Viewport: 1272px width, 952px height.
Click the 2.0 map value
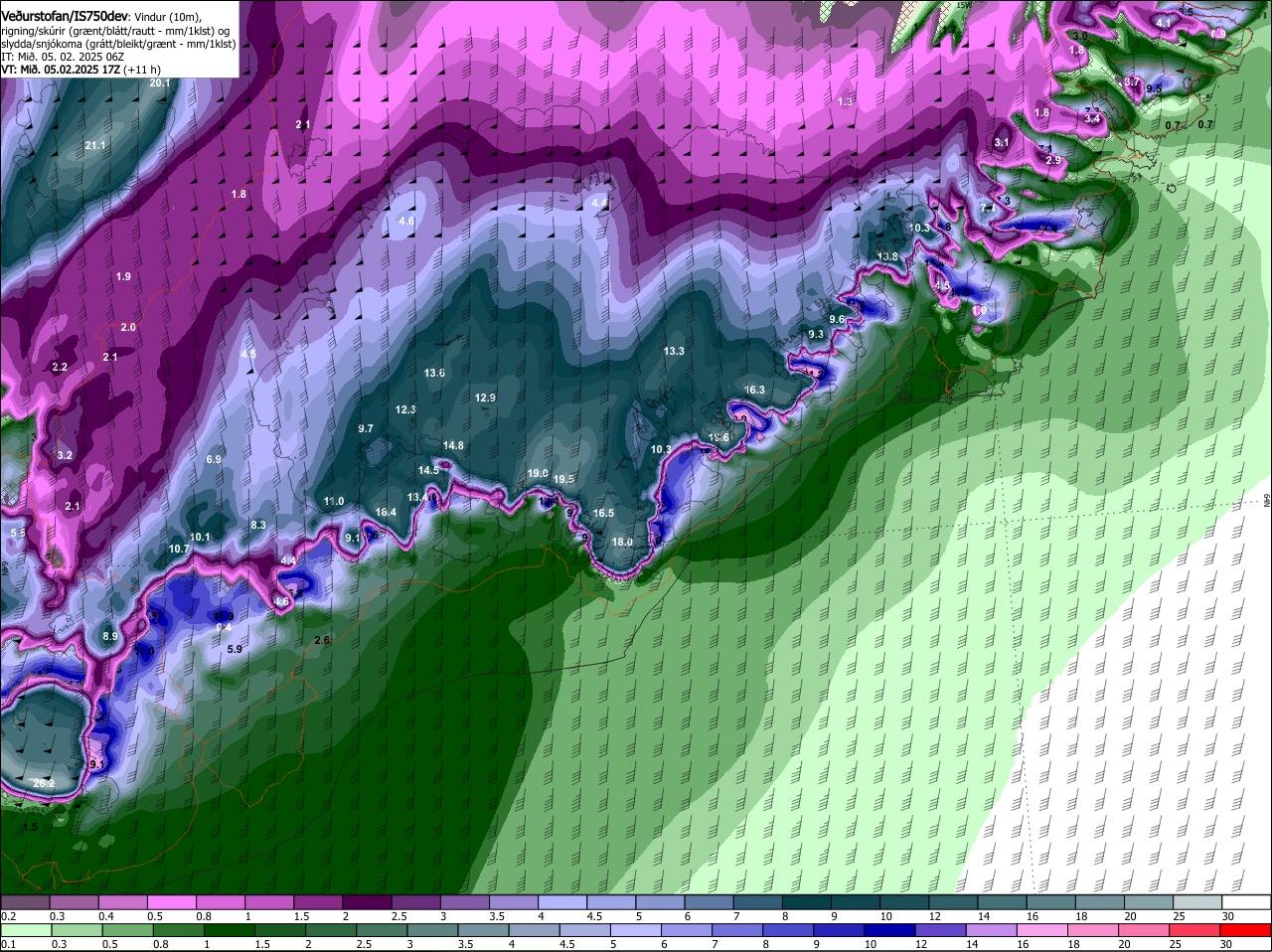click(128, 327)
